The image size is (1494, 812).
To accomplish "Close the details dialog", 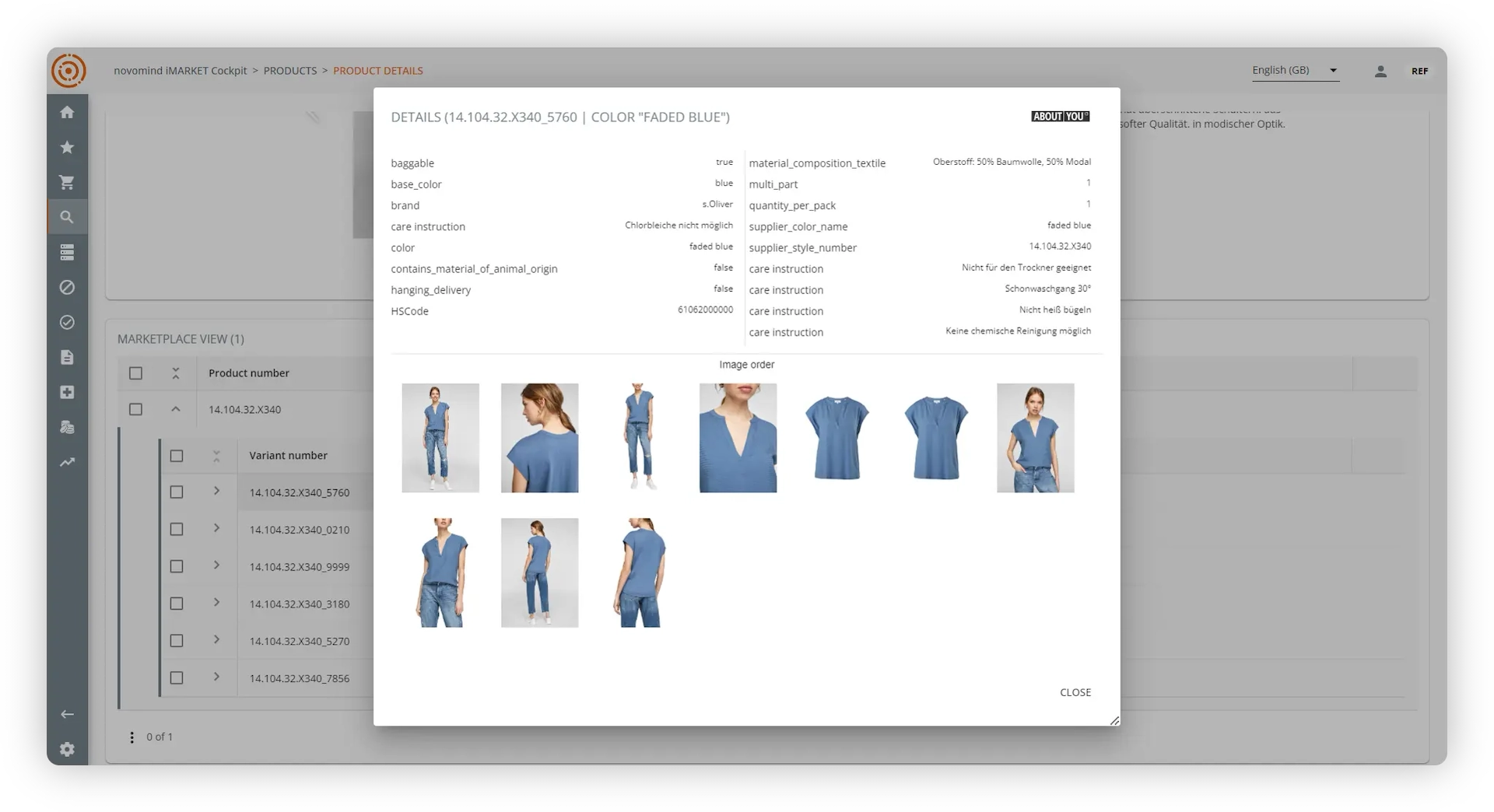I will tap(1075, 692).
